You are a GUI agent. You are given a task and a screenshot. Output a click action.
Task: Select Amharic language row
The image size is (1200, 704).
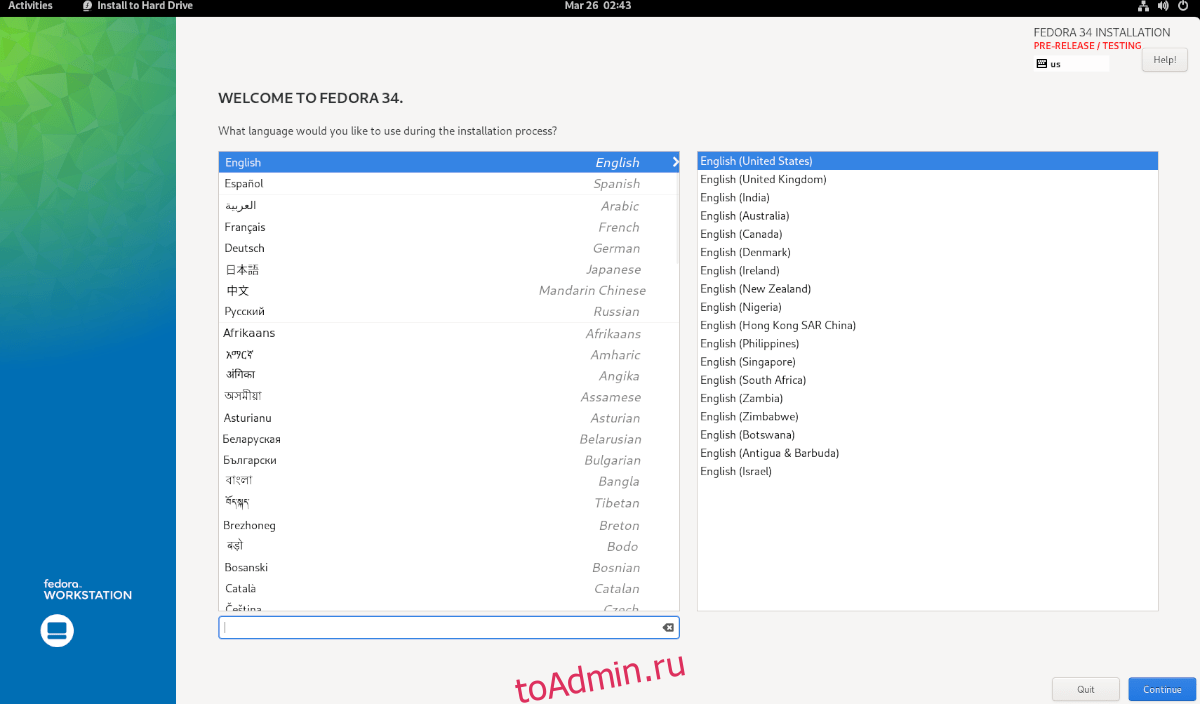pos(448,355)
